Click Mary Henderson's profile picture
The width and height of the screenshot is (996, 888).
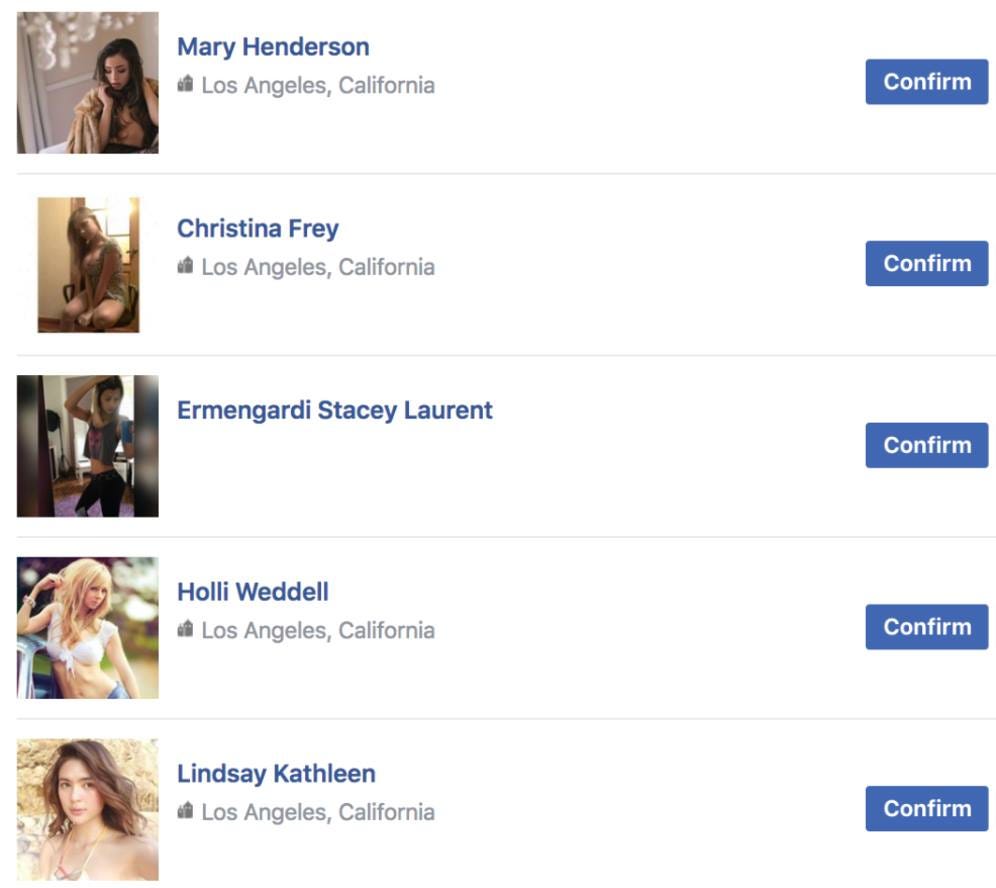pyautogui.click(x=88, y=83)
